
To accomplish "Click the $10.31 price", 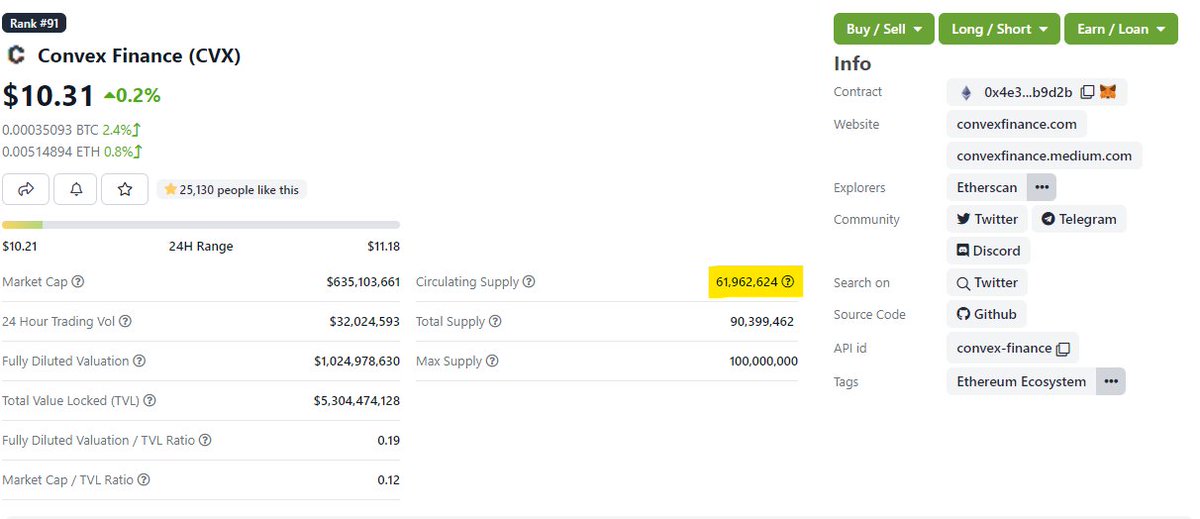I will [x=48, y=96].
